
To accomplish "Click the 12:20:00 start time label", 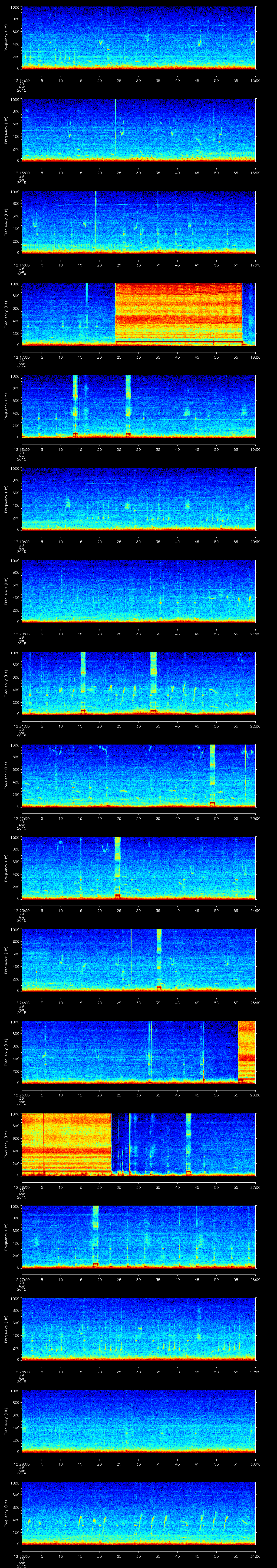I will pyautogui.click(x=21, y=634).
